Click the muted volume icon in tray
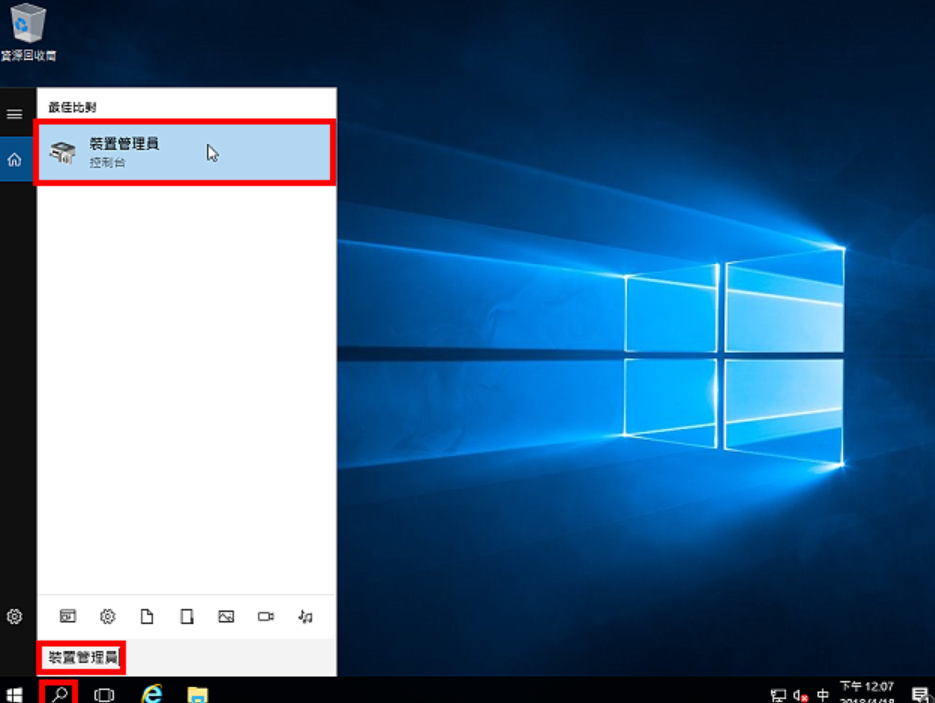This screenshot has width=935, height=703. (800, 695)
